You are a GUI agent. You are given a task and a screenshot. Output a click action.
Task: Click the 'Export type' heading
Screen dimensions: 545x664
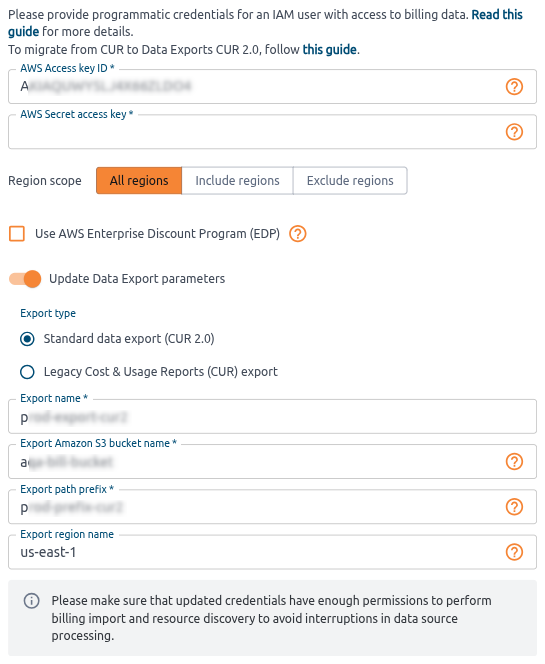[x=48, y=313]
